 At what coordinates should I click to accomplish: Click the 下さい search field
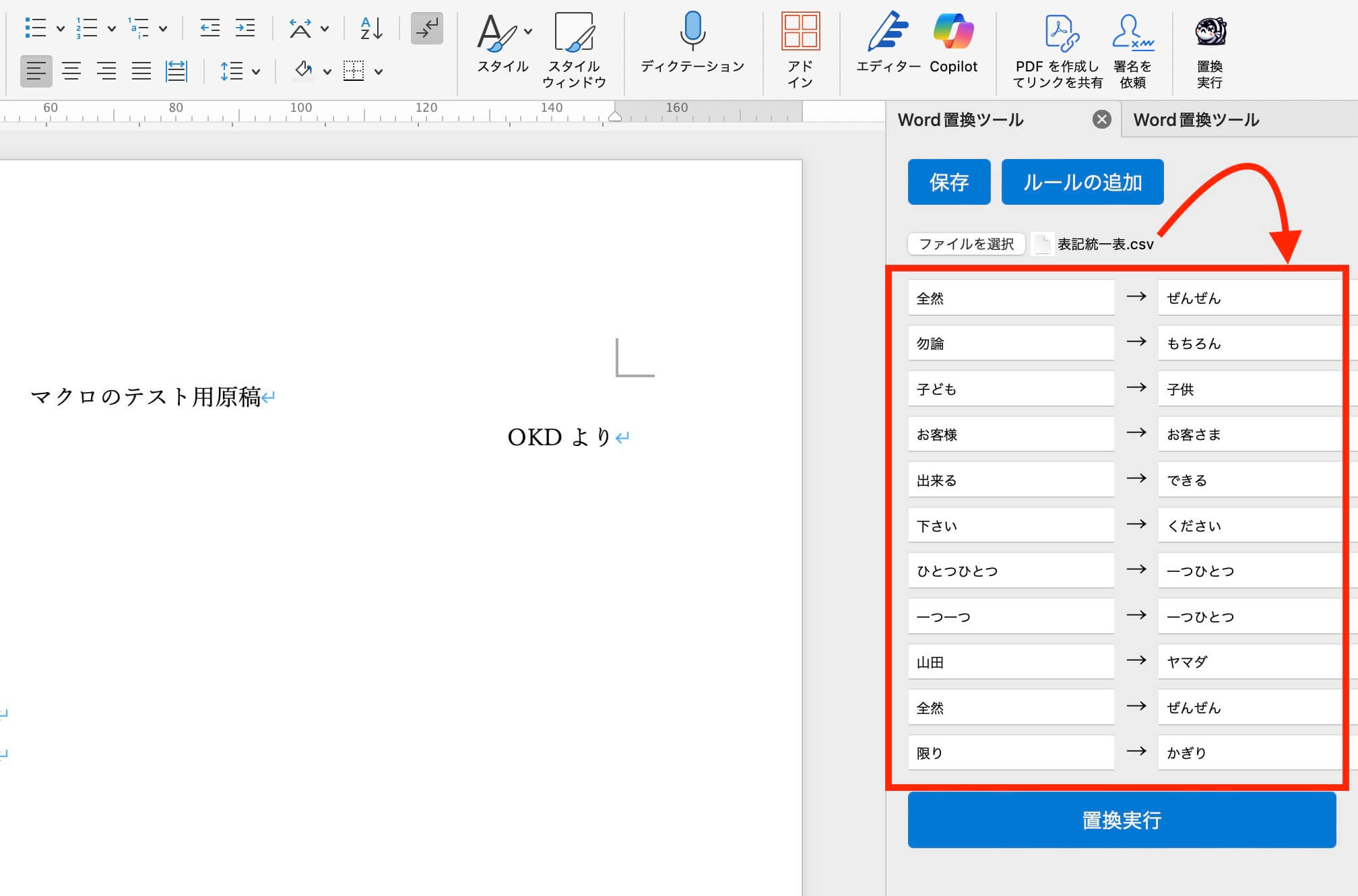(x=1010, y=525)
